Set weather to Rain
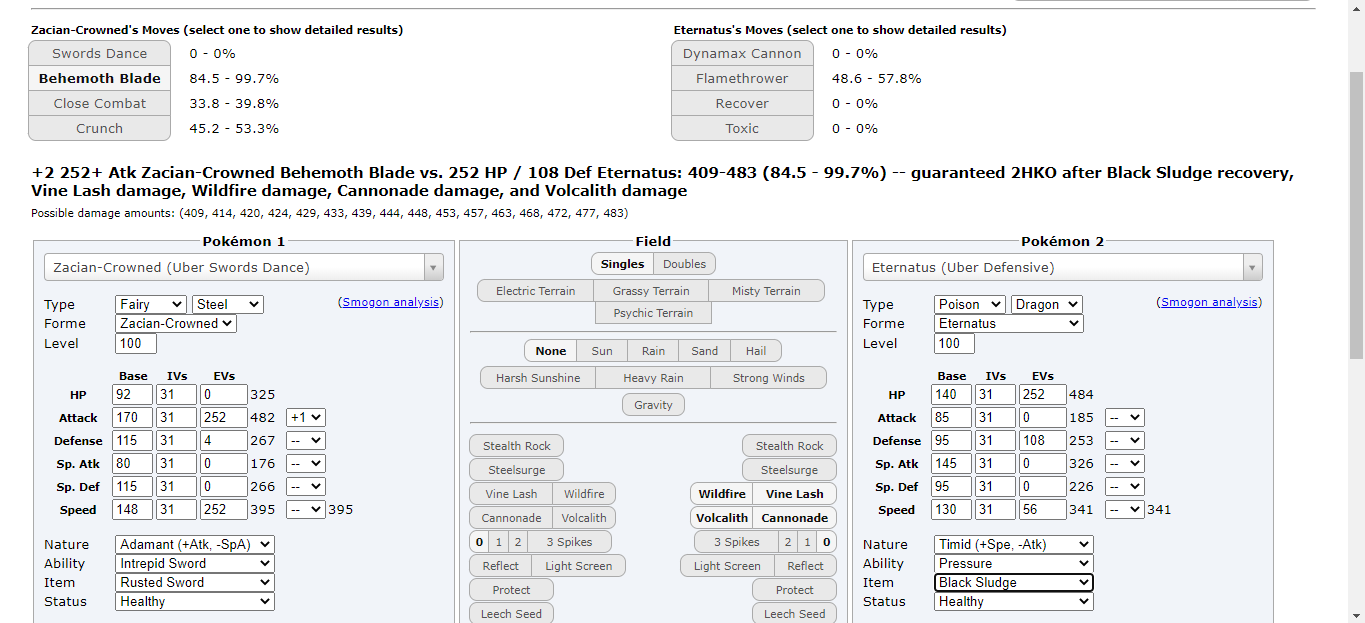1365x623 pixels. pos(653,351)
